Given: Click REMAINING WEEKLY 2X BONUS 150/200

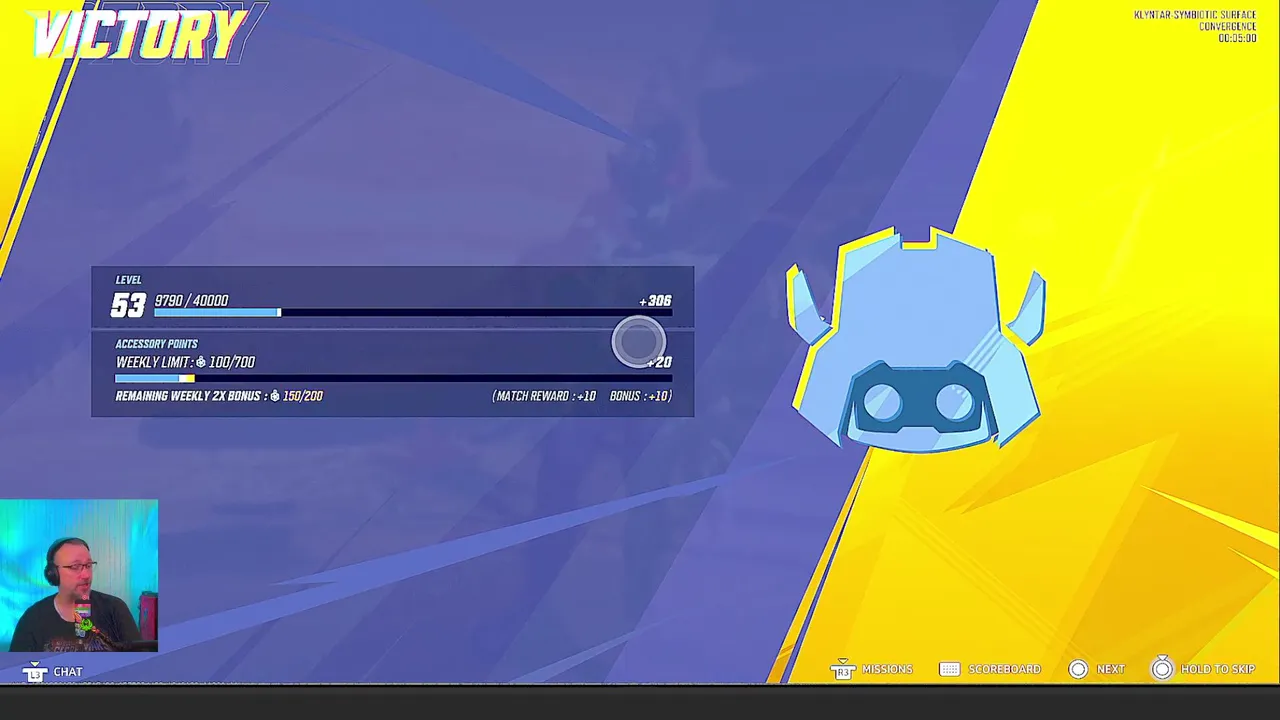Looking at the screenshot, I should click(219, 396).
